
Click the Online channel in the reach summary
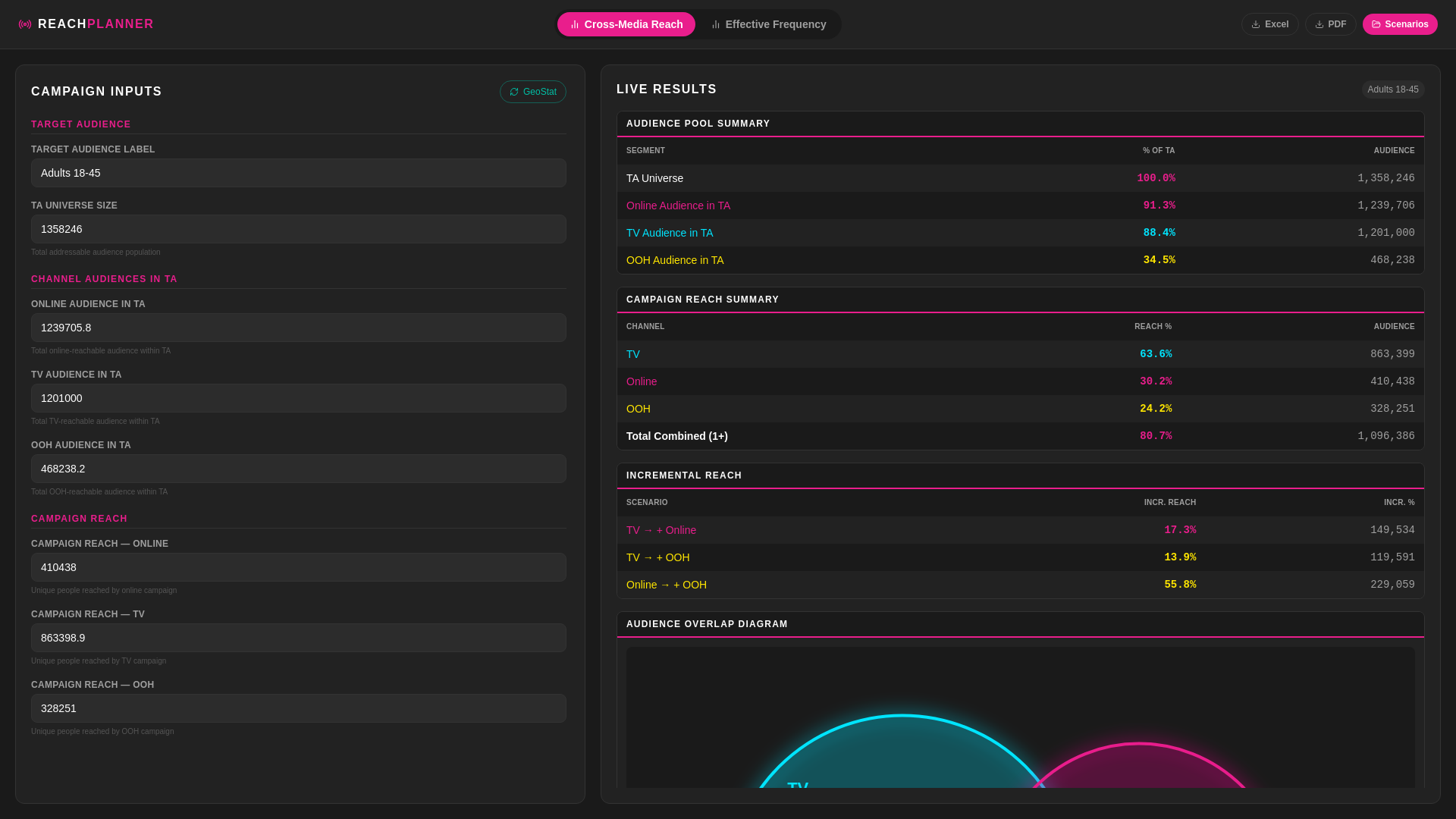(641, 381)
